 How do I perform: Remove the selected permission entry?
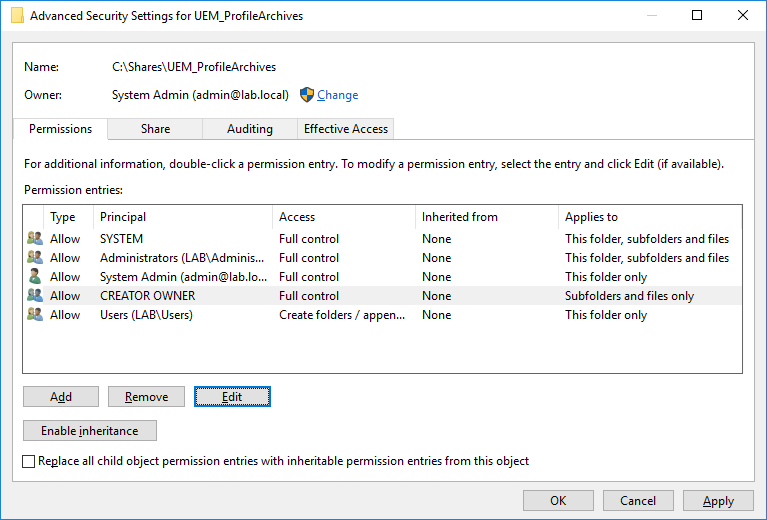coord(146,397)
